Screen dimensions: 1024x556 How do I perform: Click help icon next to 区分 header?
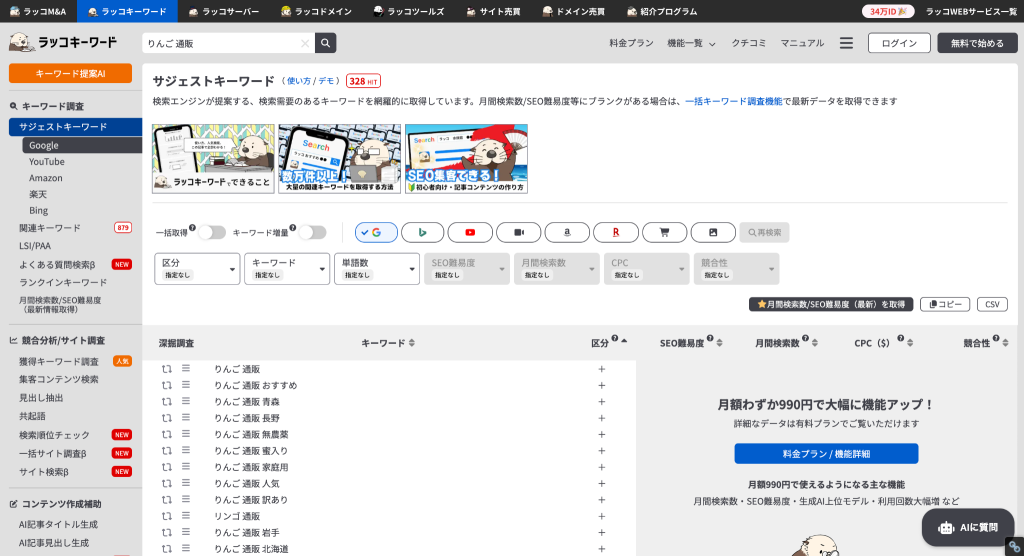[x=615, y=338]
